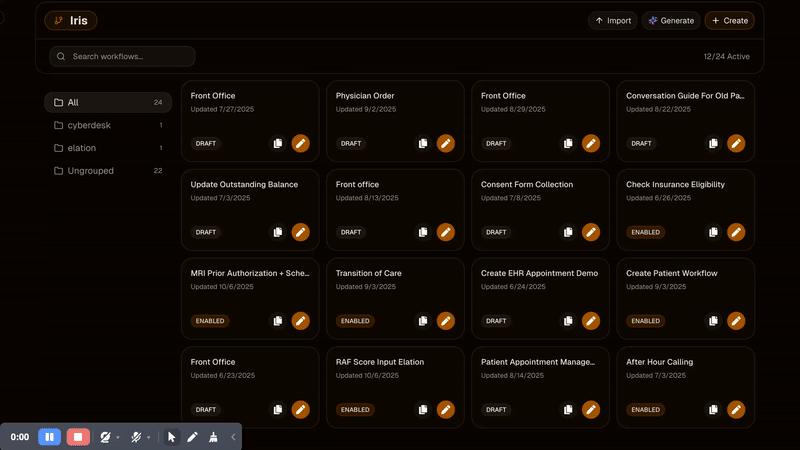Click the Iris branch logo icon

(x=59, y=20)
